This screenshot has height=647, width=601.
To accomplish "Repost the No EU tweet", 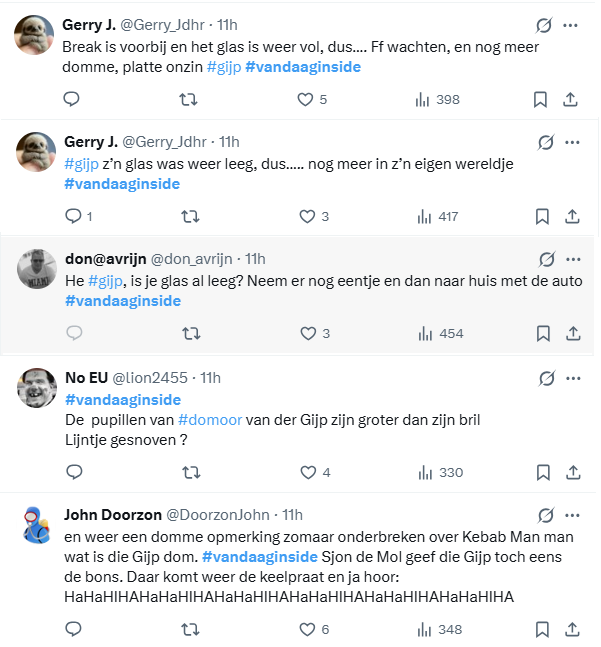I will 187,472.
